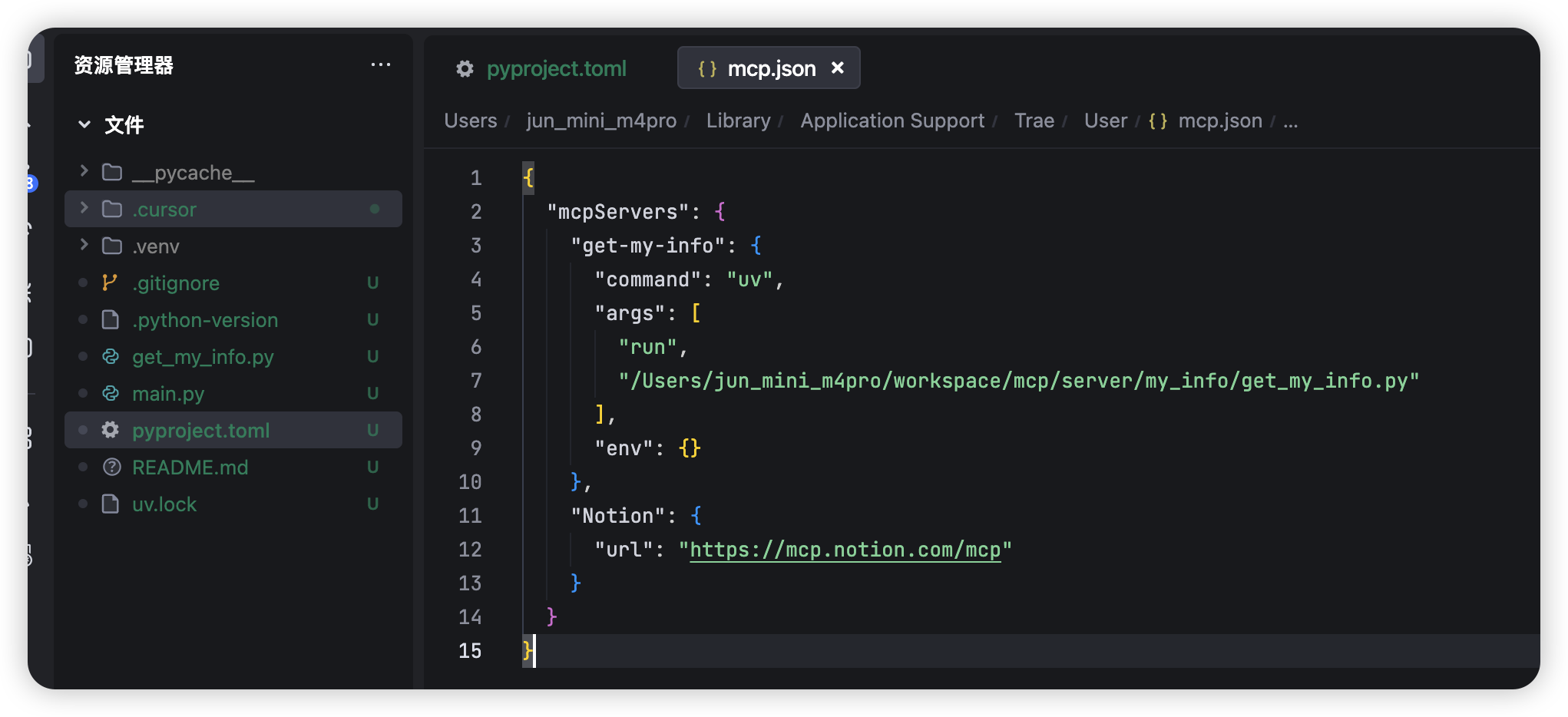Click the question-mark icon beside README.md

coord(111,467)
